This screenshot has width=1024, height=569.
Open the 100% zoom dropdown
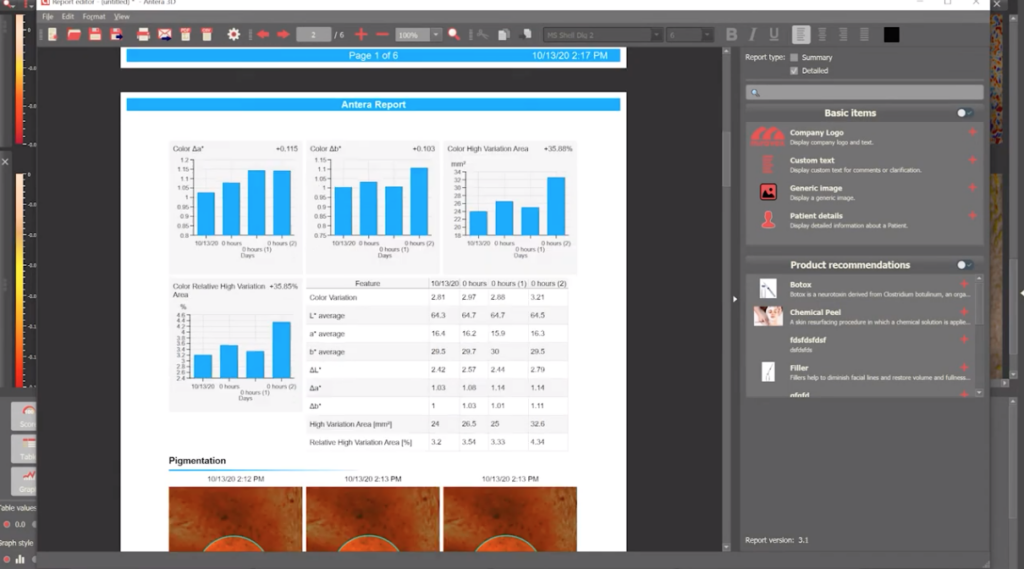tap(436, 35)
